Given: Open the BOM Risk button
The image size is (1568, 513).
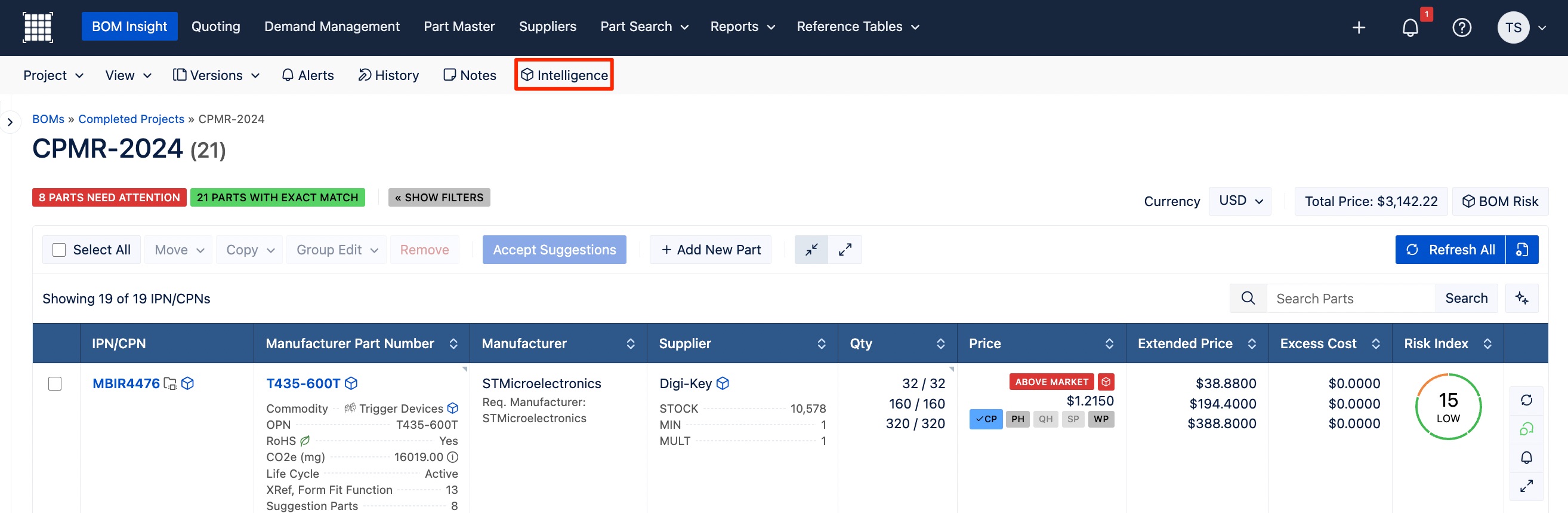Looking at the screenshot, I should pyautogui.click(x=1500, y=201).
